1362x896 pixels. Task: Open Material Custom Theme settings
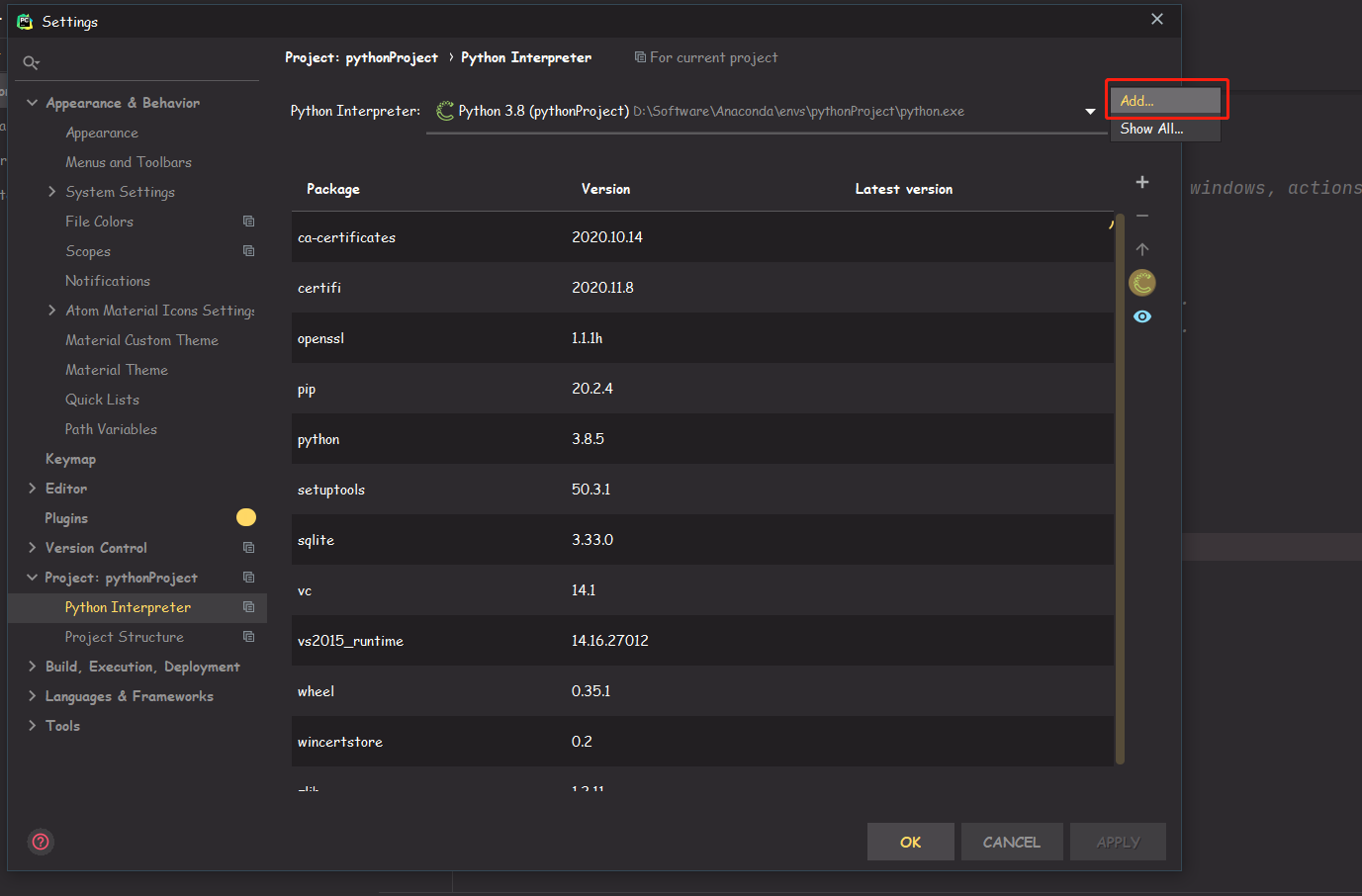coord(141,340)
